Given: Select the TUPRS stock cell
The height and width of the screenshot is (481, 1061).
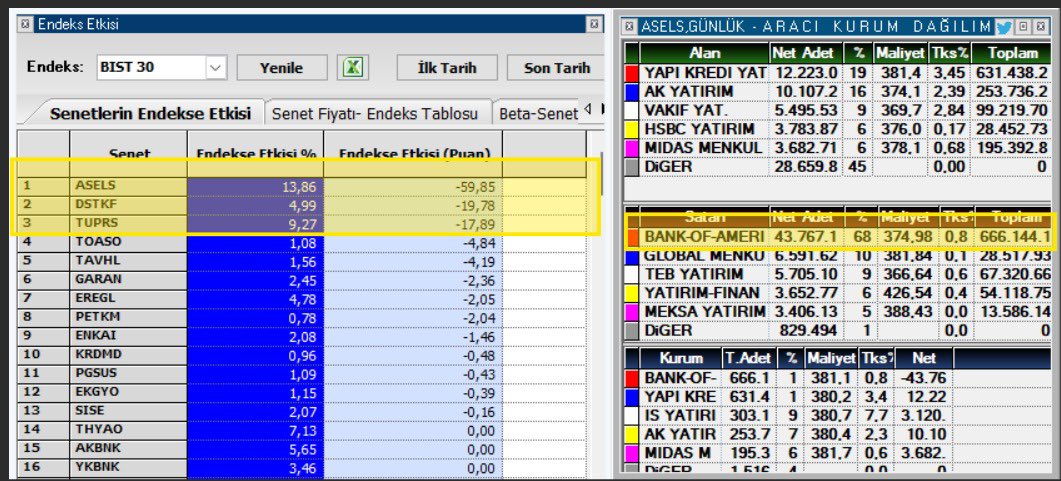Looking at the screenshot, I should point(129,223).
